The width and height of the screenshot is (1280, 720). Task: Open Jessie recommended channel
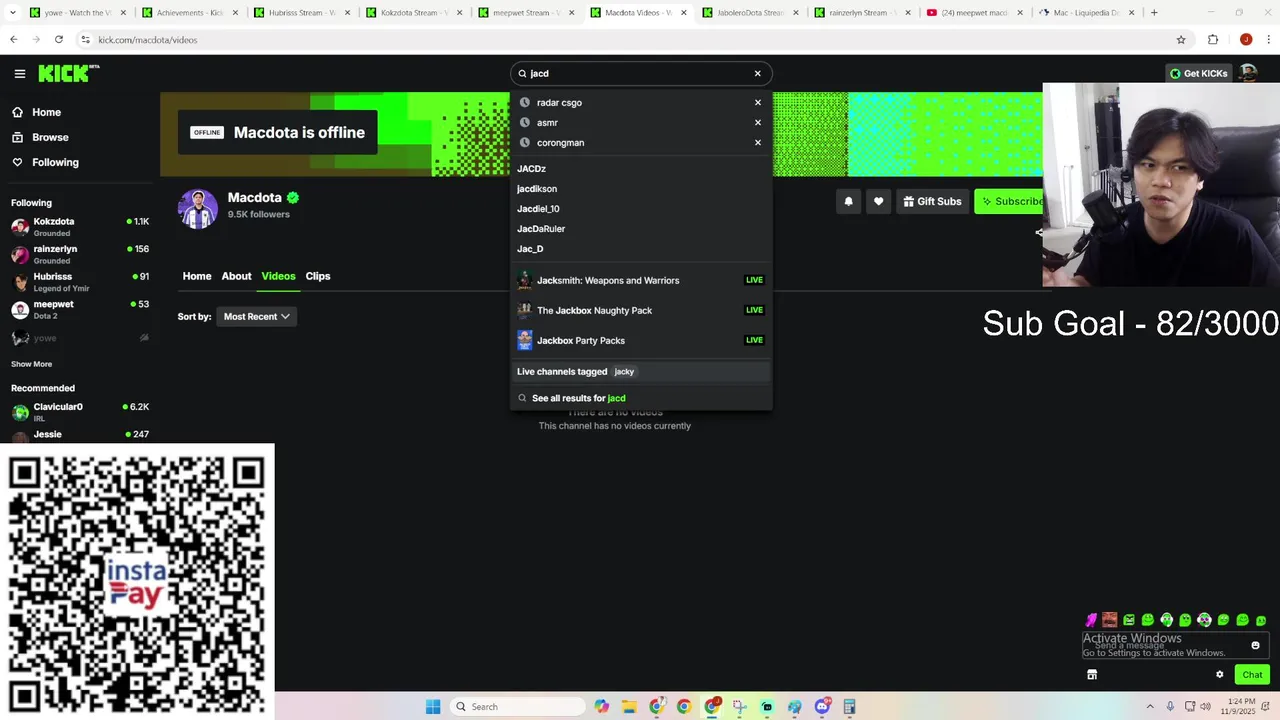click(80, 435)
